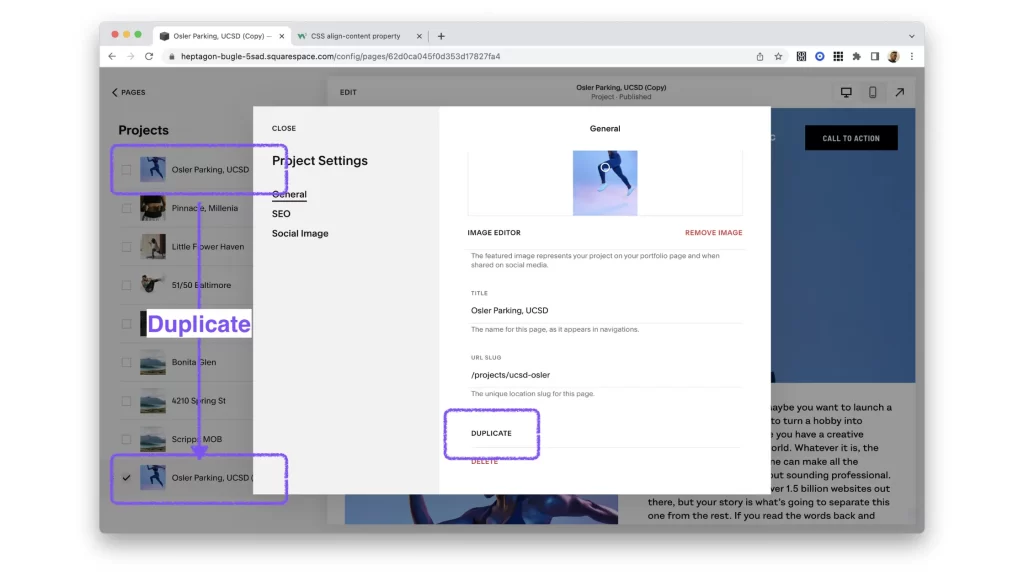Check the Scripps MOB checkbox
Image resolution: width=1024 pixels, height=576 pixels.
tap(126, 440)
